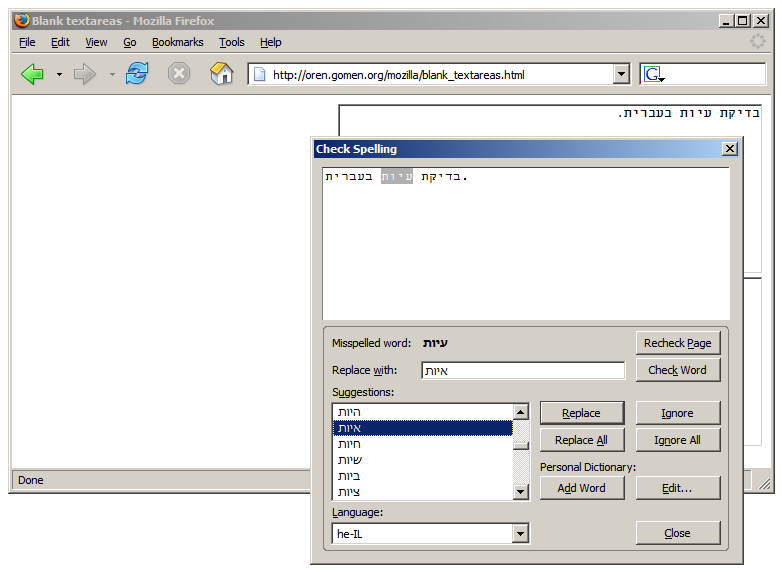Click the Check Word button
Screen dimensions: 782x572
pos(678,370)
